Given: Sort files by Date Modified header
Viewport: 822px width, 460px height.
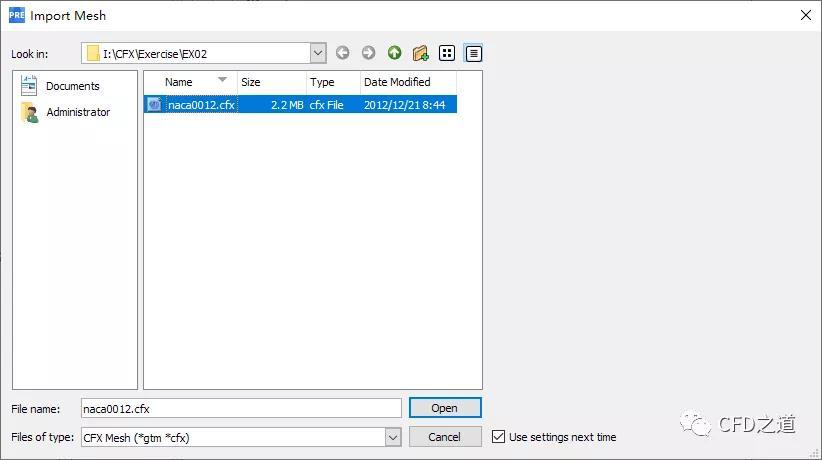Looking at the screenshot, I should coord(408,82).
